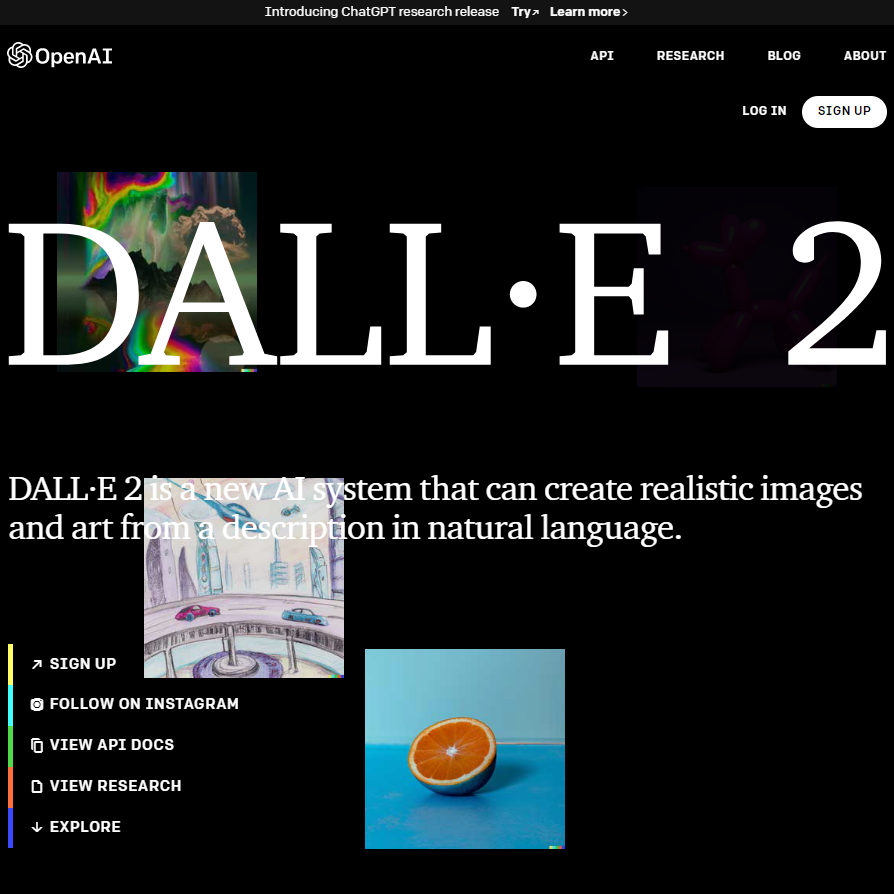Follow the Learn more banner link
894x894 pixels.
click(584, 11)
